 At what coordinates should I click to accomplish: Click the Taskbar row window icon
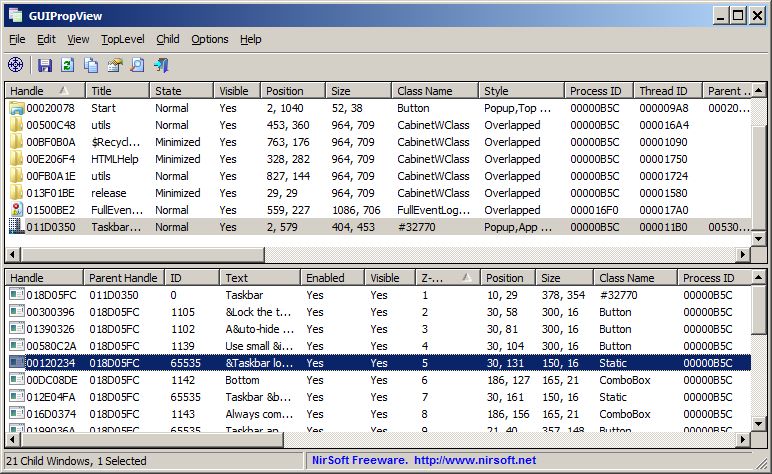(x=17, y=227)
